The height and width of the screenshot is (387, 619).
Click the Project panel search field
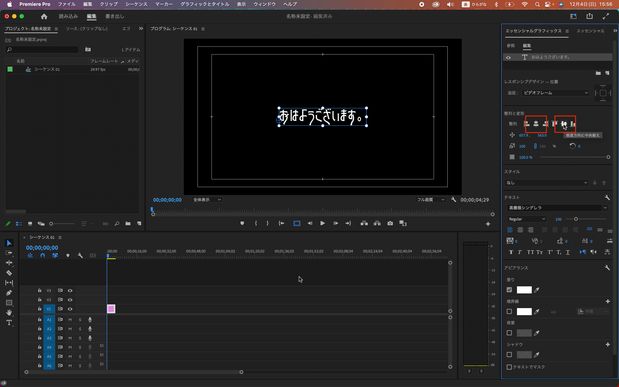42,49
